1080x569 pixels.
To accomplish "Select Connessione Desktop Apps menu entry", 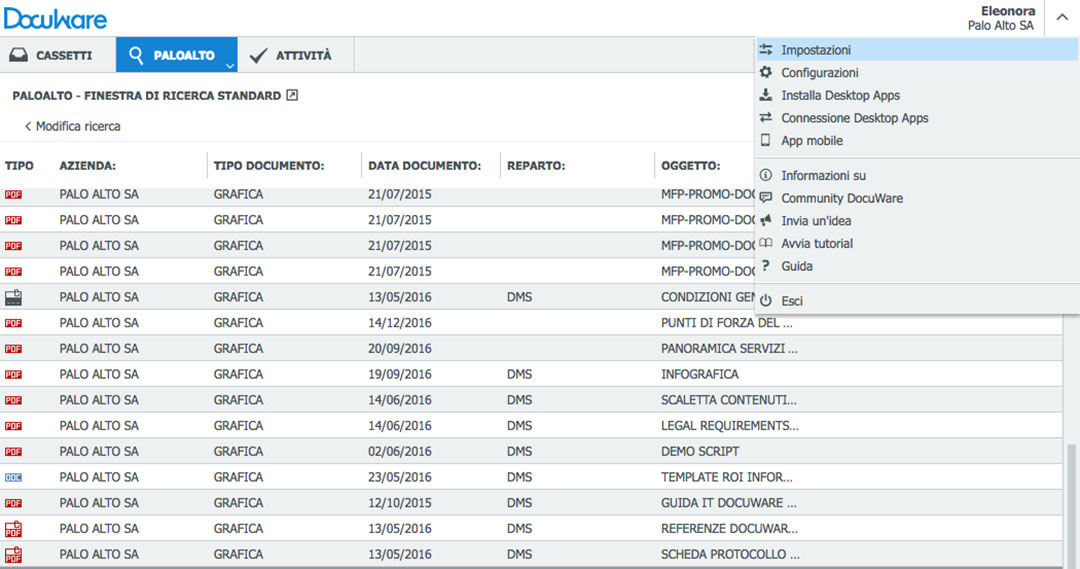I will point(917,118).
